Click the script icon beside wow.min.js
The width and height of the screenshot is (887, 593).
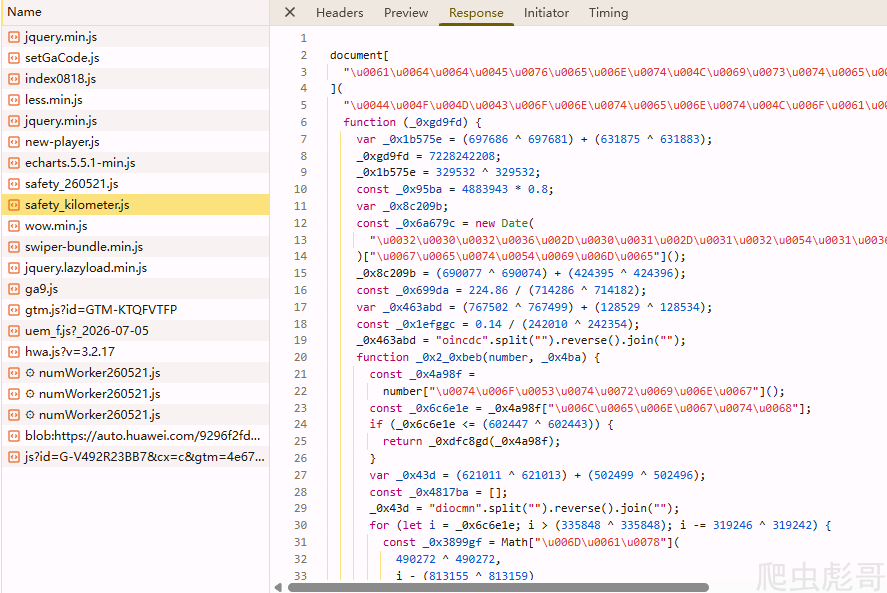pyautogui.click(x=14, y=226)
